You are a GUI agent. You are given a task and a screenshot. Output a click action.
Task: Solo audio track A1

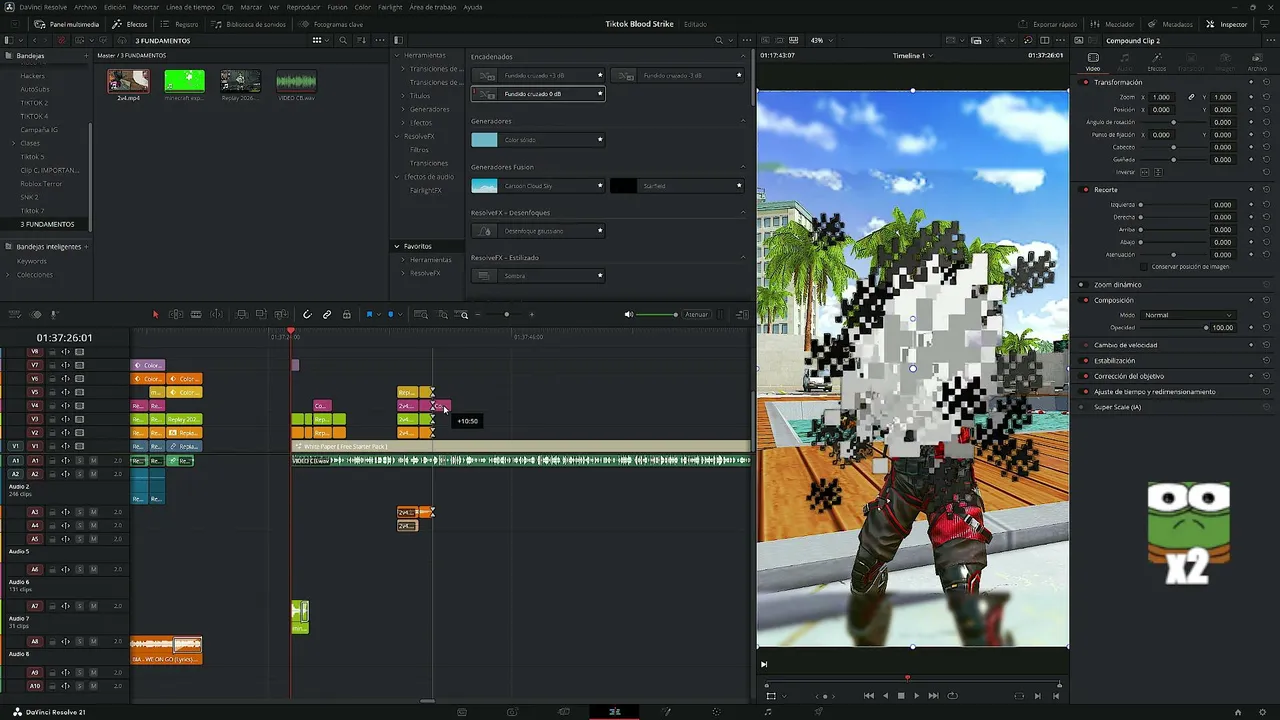pyautogui.click(x=79, y=460)
